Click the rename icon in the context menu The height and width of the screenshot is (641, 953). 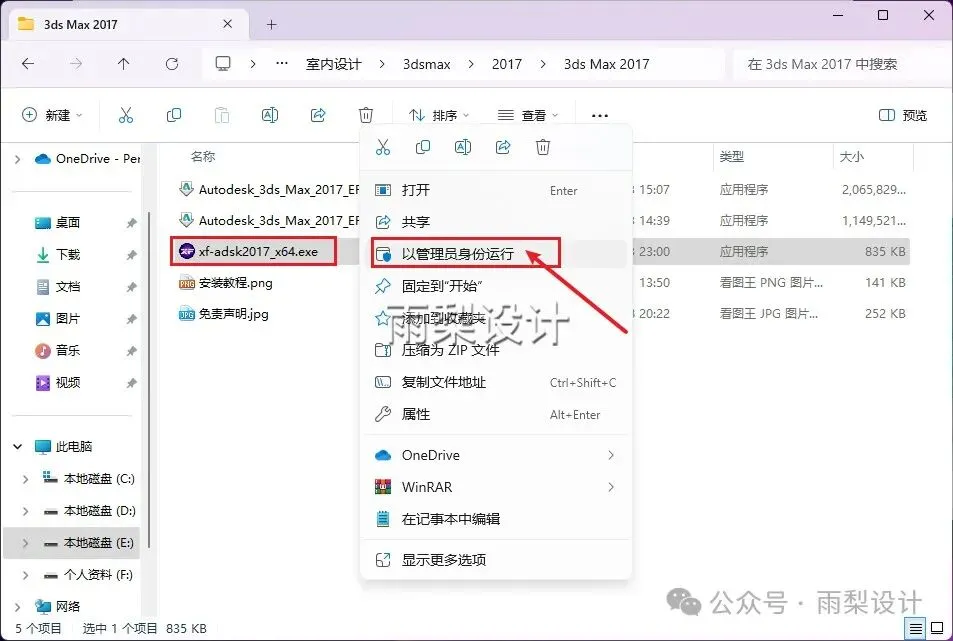click(x=463, y=147)
